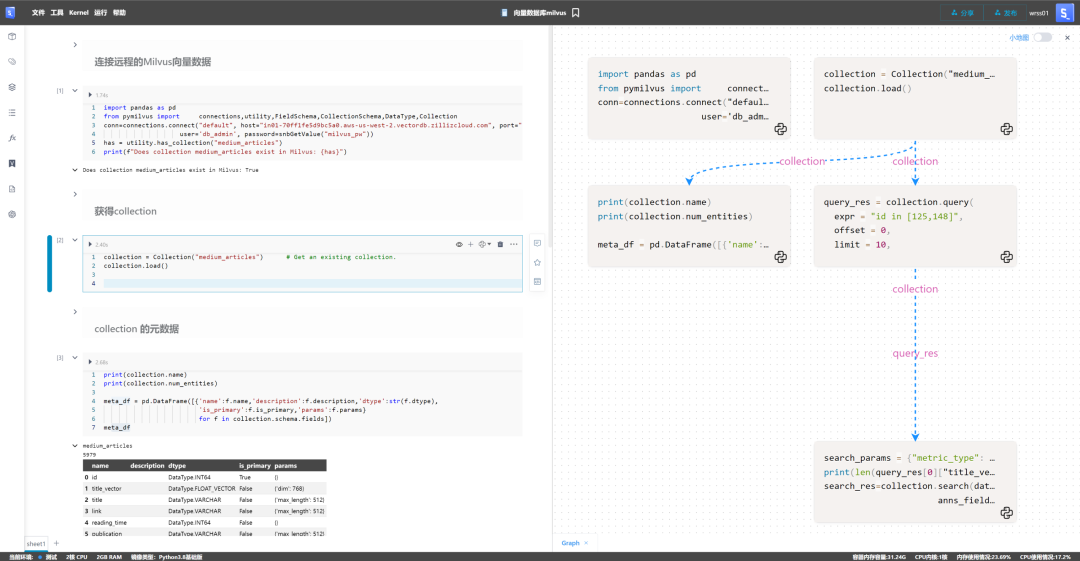Open the bookmark panel icon in the left sidebar
Screen dimensions: 1080x561
point(12,163)
